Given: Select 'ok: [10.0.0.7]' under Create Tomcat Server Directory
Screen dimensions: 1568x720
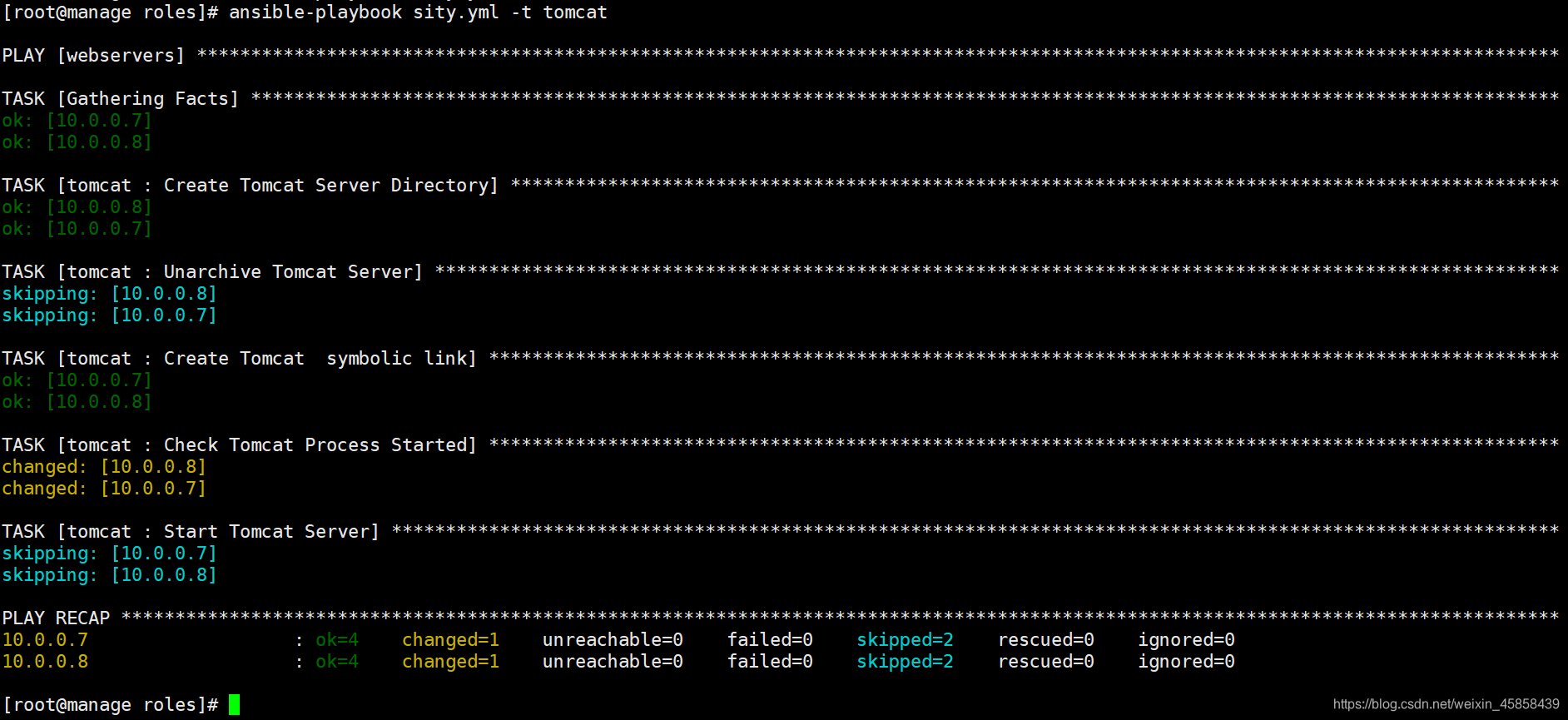Looking at the screenshot, I should [77, 229].
